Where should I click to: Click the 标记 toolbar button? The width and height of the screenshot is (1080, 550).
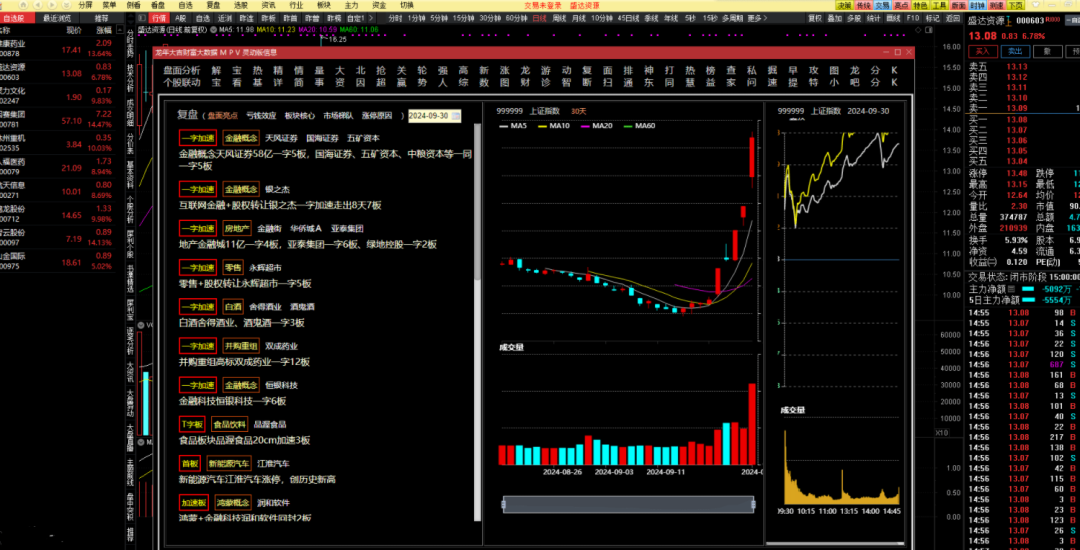pyautogui.click(x=933, y=18)
